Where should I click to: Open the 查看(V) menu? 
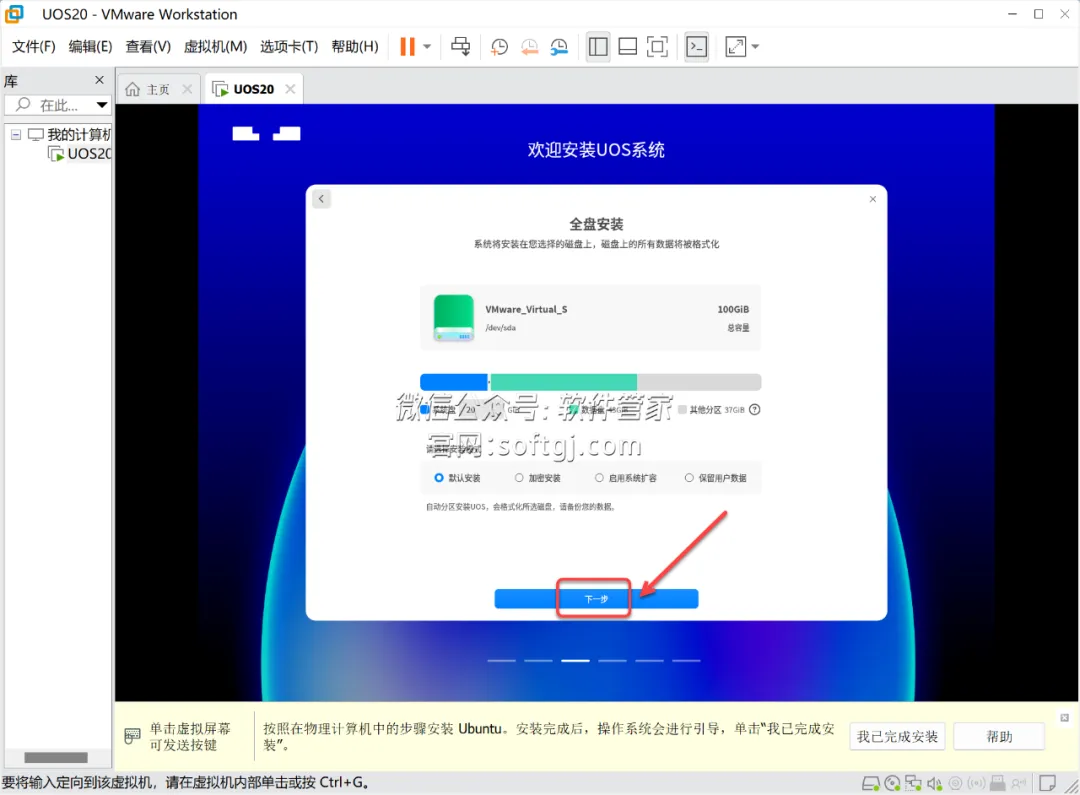coord(148,47)
